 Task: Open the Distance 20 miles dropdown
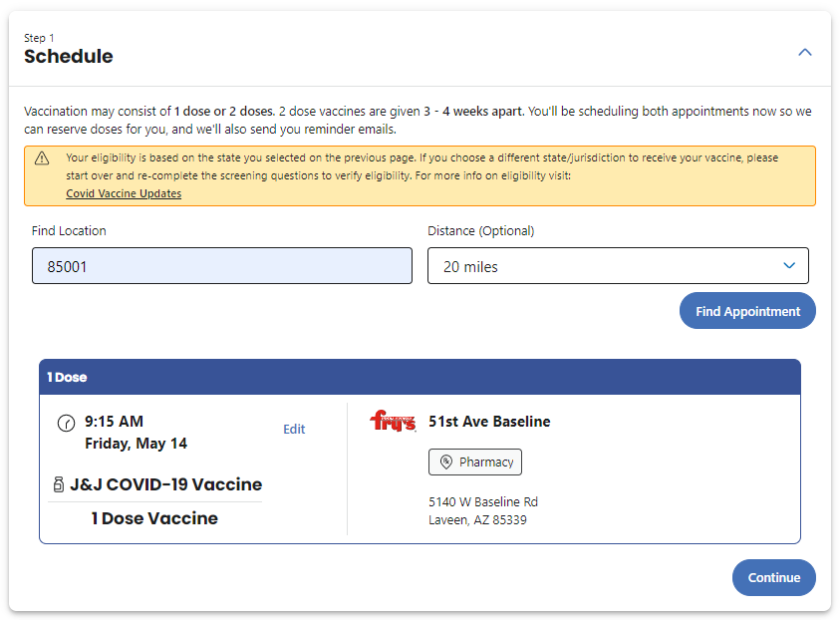618,266
